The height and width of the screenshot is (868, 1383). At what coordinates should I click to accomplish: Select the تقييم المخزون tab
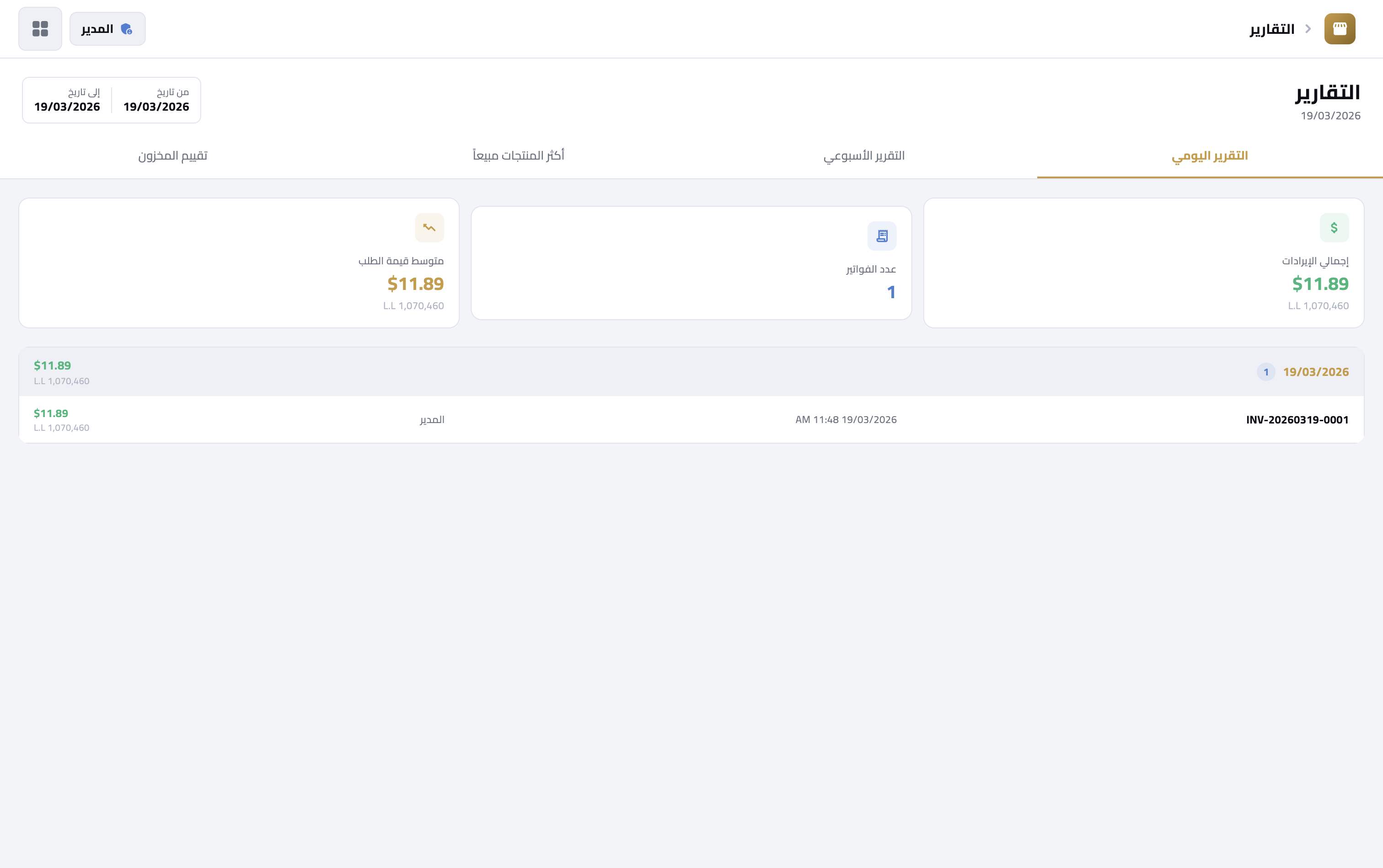[173, 155]
